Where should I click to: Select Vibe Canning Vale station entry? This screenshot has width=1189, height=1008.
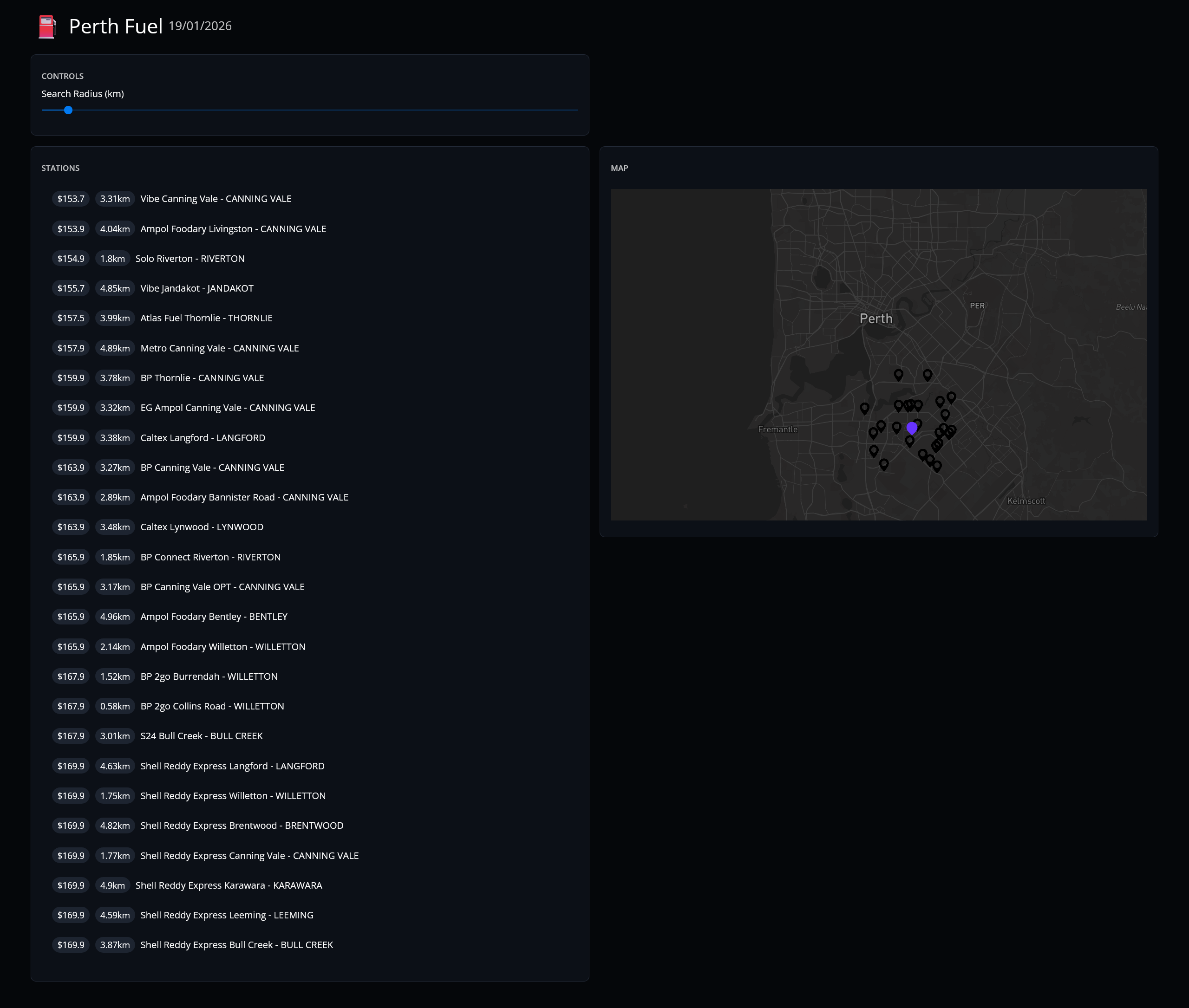[x=216, y=199]
